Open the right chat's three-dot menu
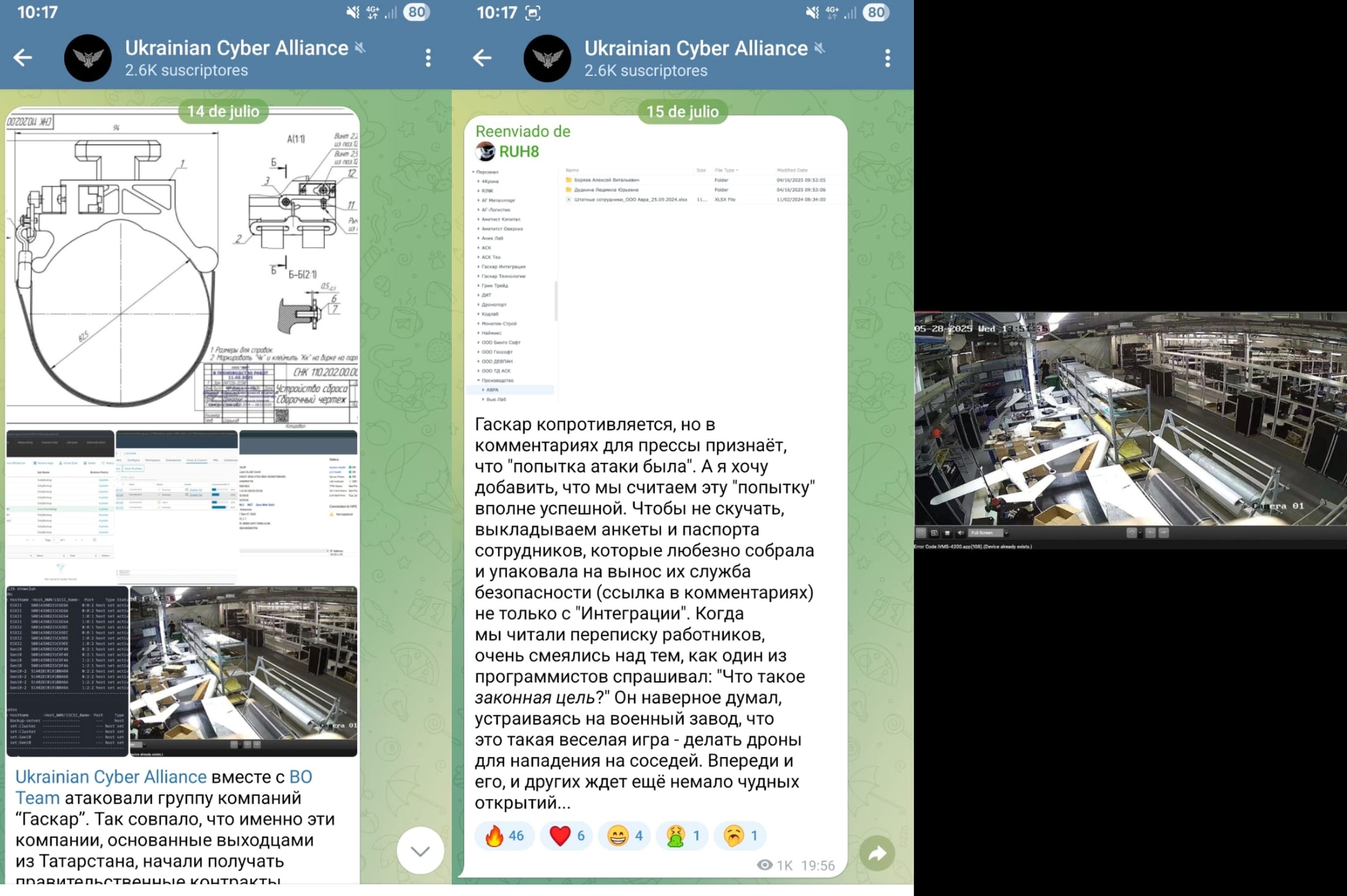Screen dimensions: 1347x896 [887, 58]
